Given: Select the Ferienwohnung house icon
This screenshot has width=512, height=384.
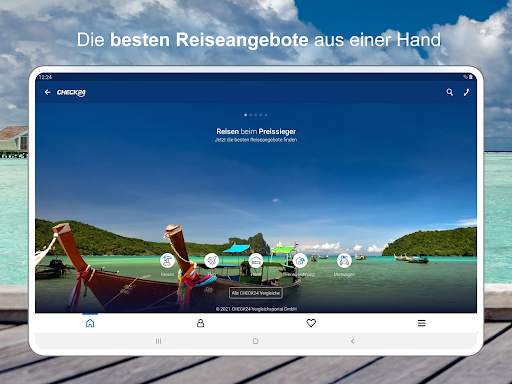Looking at the screenshot, I should (300, 260).
